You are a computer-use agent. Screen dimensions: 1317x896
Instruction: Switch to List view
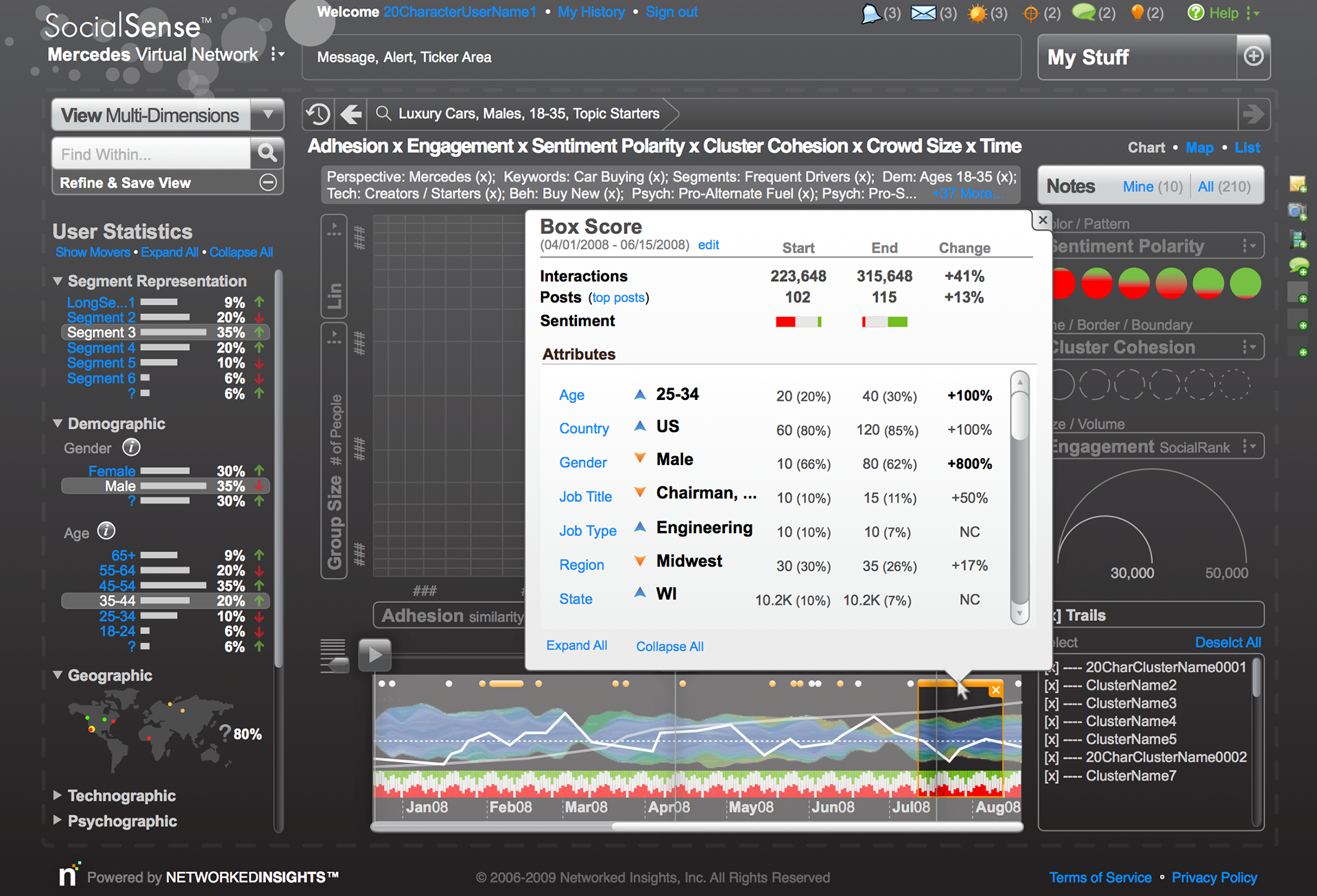(1247, 148)
